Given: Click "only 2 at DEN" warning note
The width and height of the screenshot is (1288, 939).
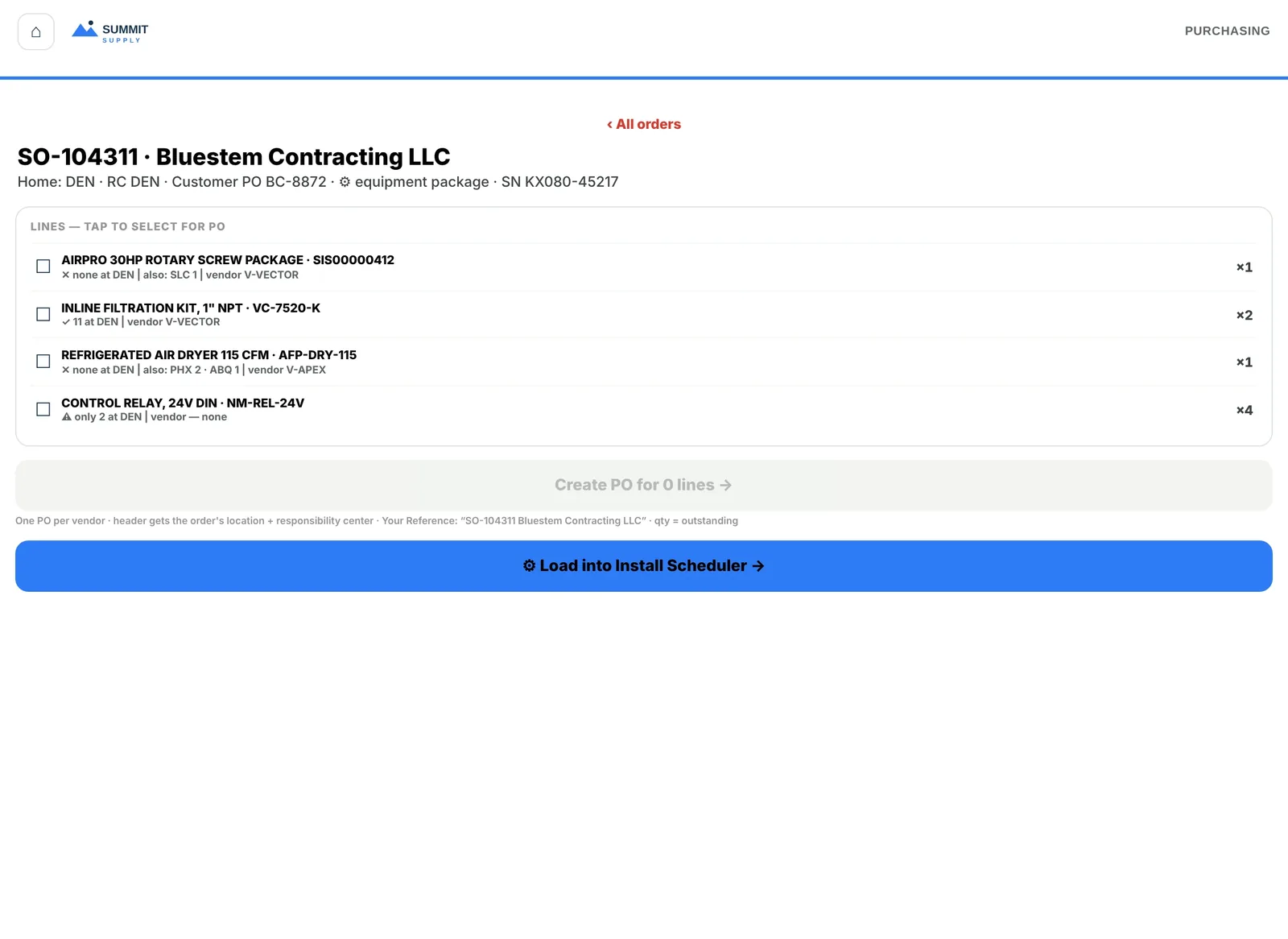Looking at the screenshot, I should tap(102, 416).
